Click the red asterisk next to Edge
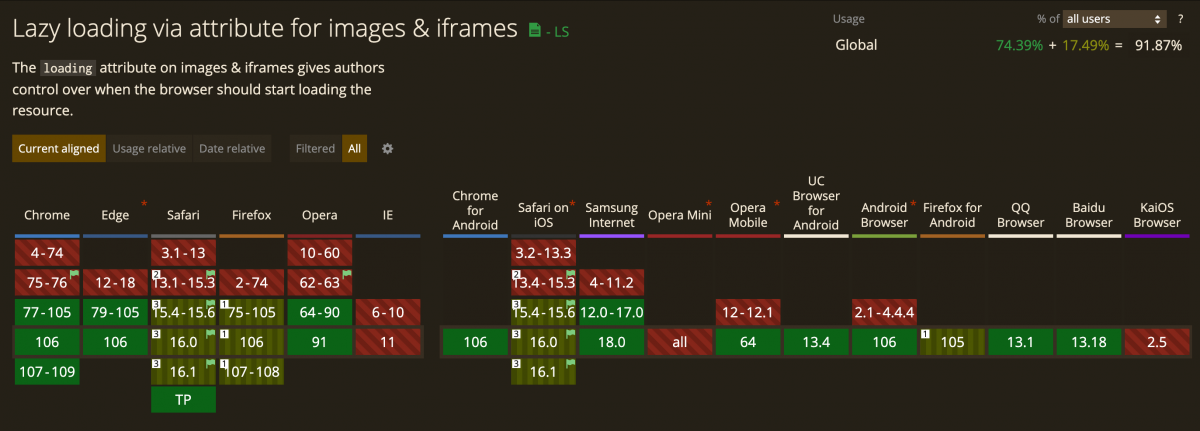The image size is (1200, 431). click(x=144, y=204)
